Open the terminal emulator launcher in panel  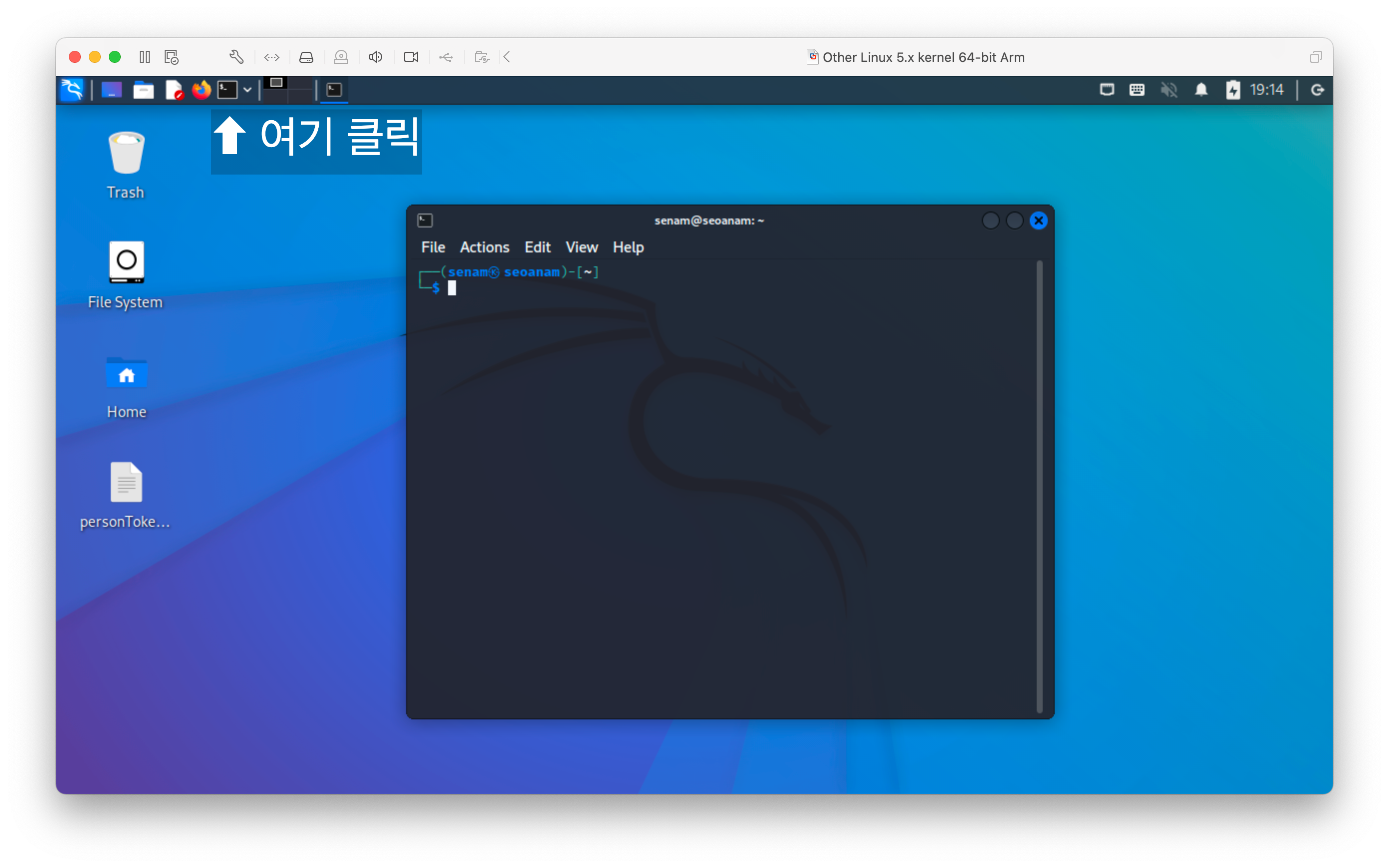(x=228, y=90)
